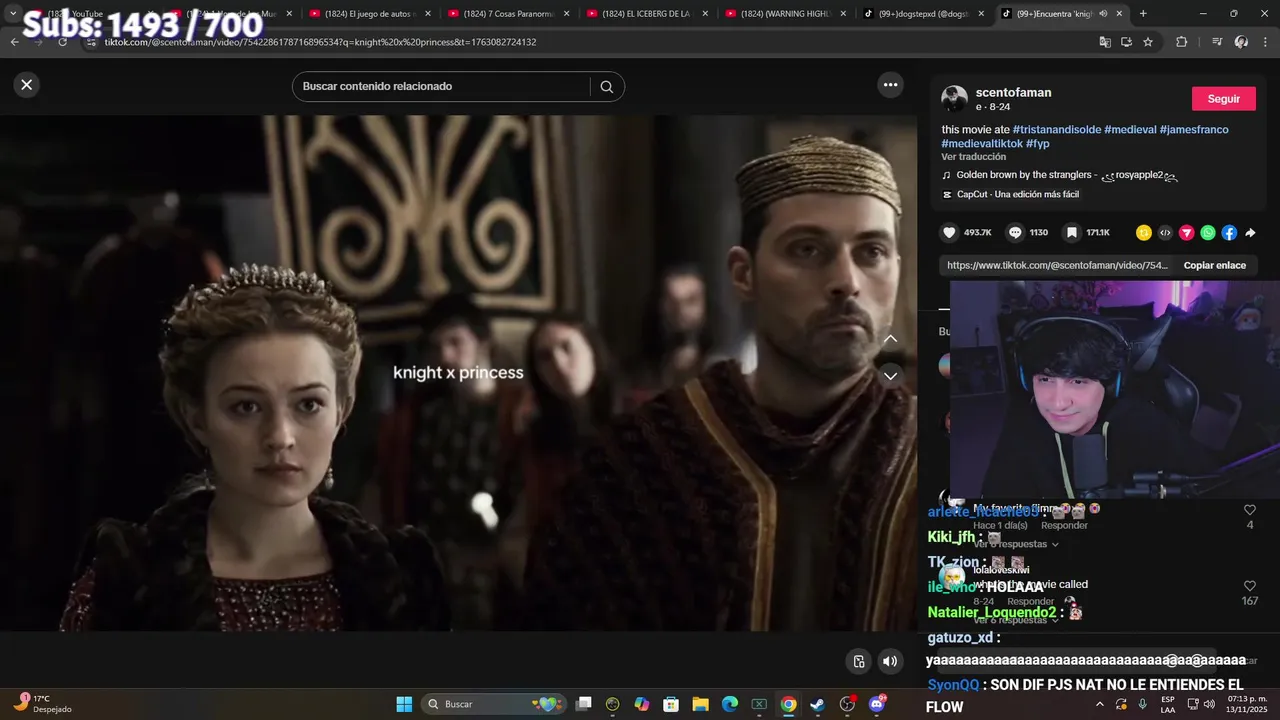
Task: Open browser extensions puzzle icon
Action: [x=1181, y=42]
